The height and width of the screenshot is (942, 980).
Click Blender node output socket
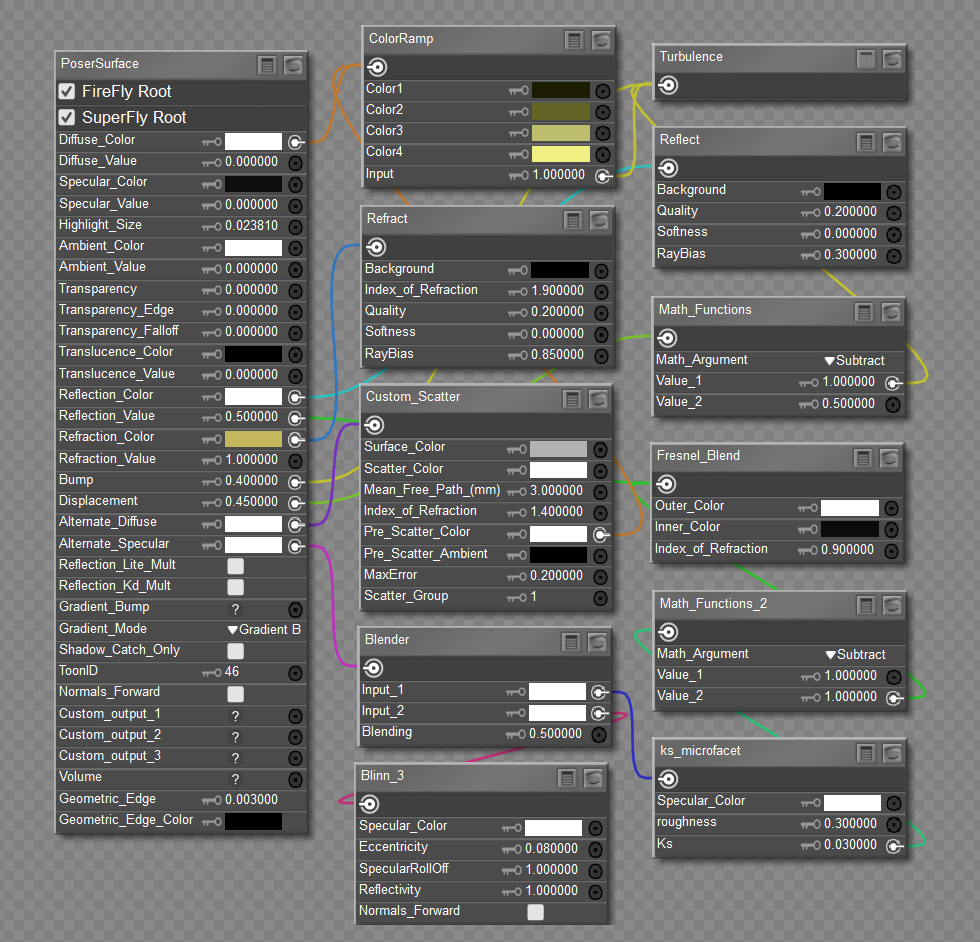(373, 668)
